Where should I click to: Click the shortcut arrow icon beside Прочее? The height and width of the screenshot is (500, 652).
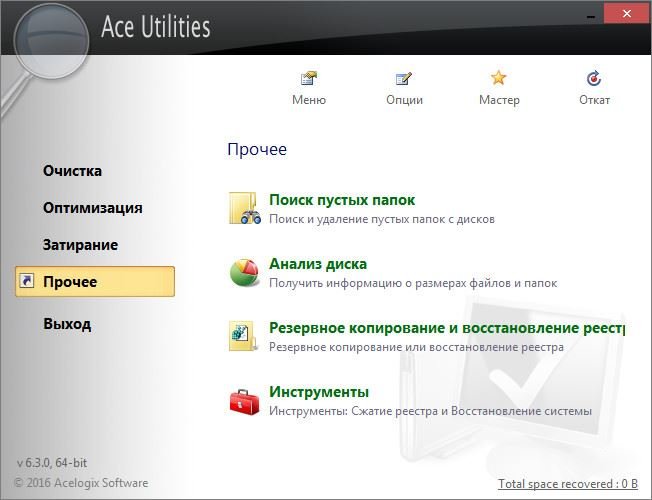(27, 281)
